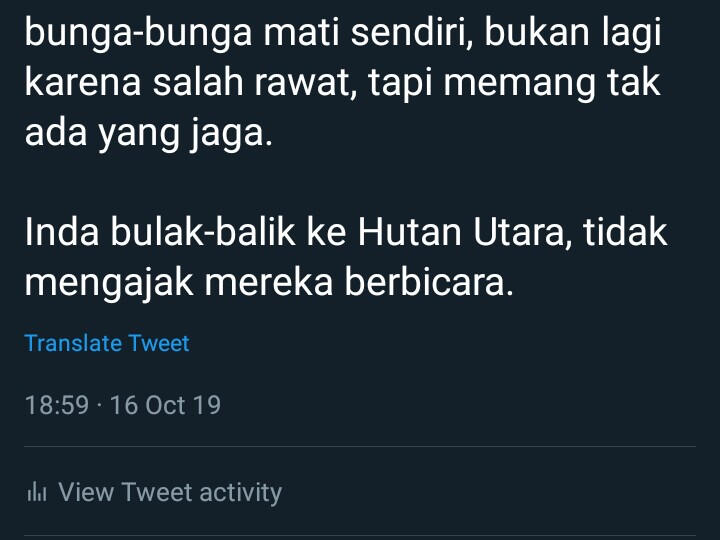Tap the line starting 'bunga-bunga mati sendiri'

[343, 33]
